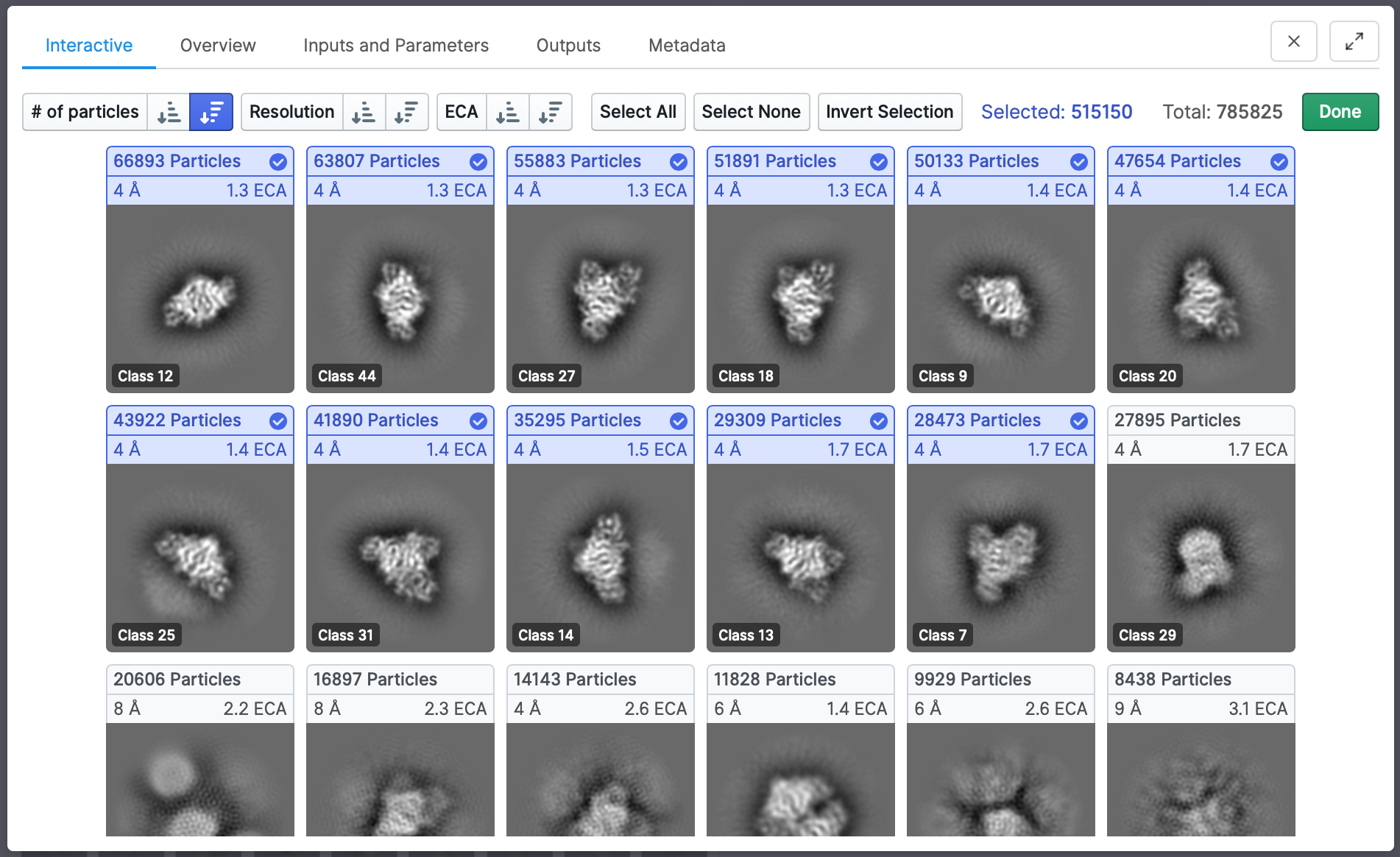This screenshot has width=1400, height=857.
Task: Open the Metadata tab
Action: (x=687, y=46)
